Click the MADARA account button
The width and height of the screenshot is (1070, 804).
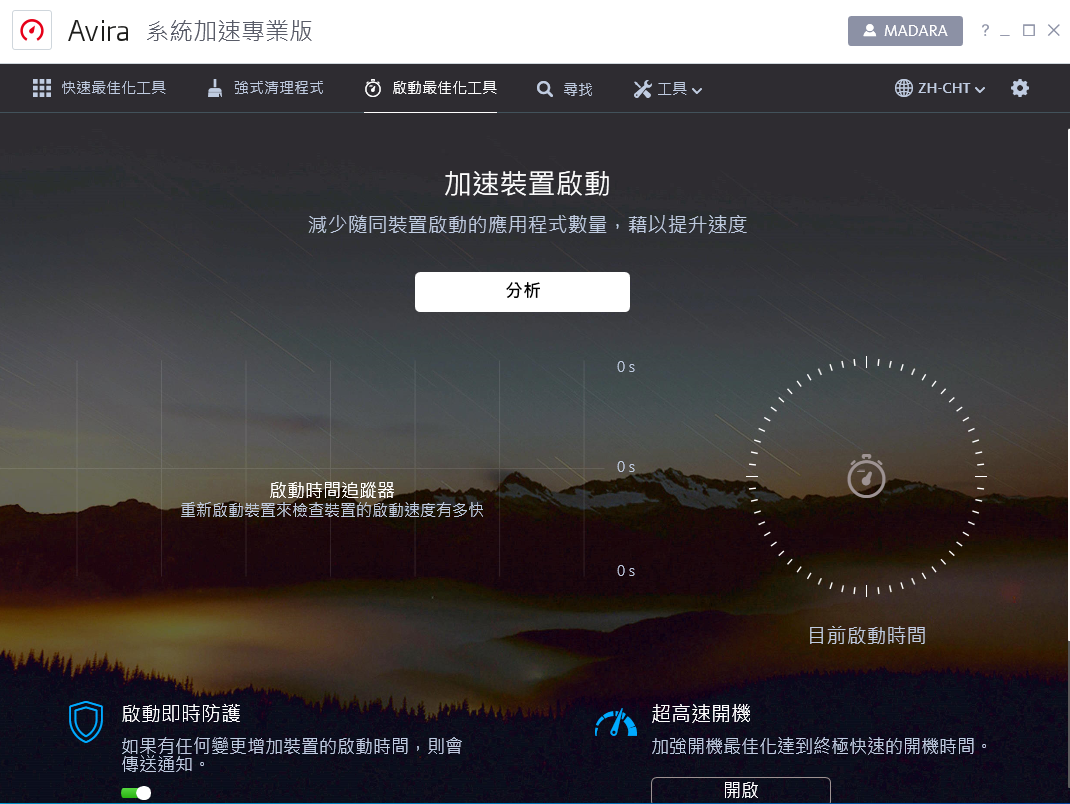905,31
